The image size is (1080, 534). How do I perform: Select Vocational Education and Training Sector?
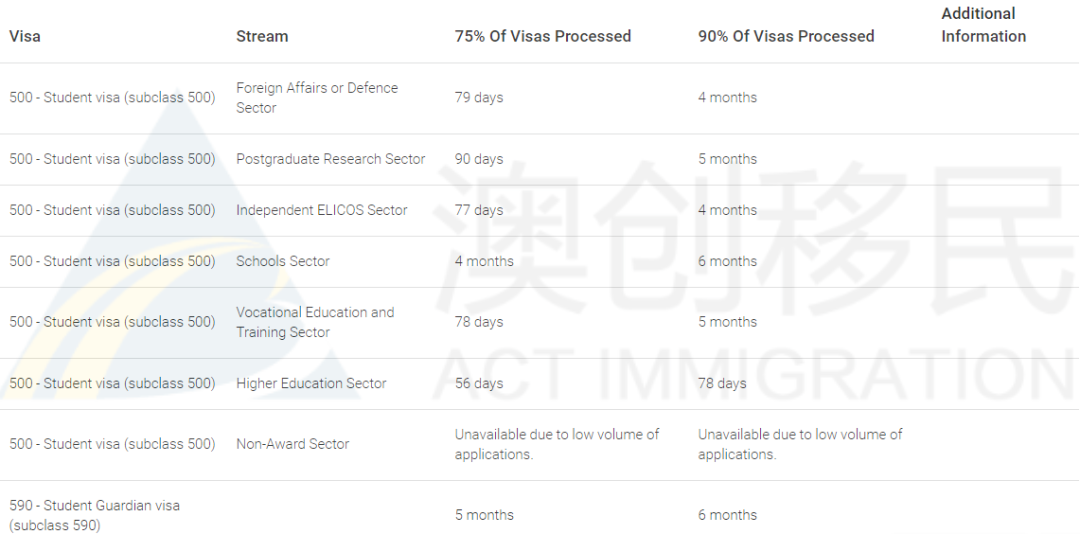click(x=315, y=322)
